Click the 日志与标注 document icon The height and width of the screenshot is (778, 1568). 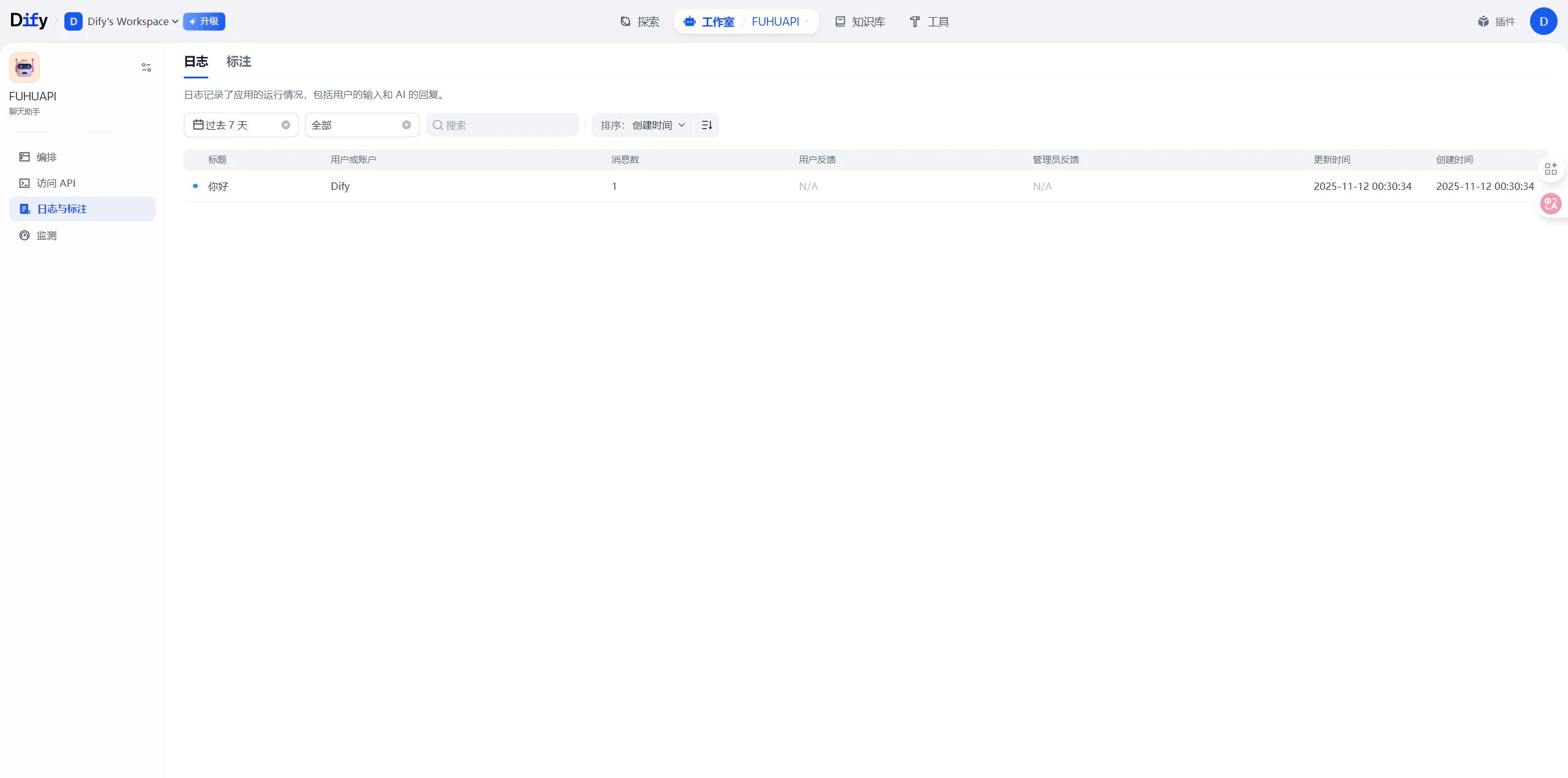24,209
